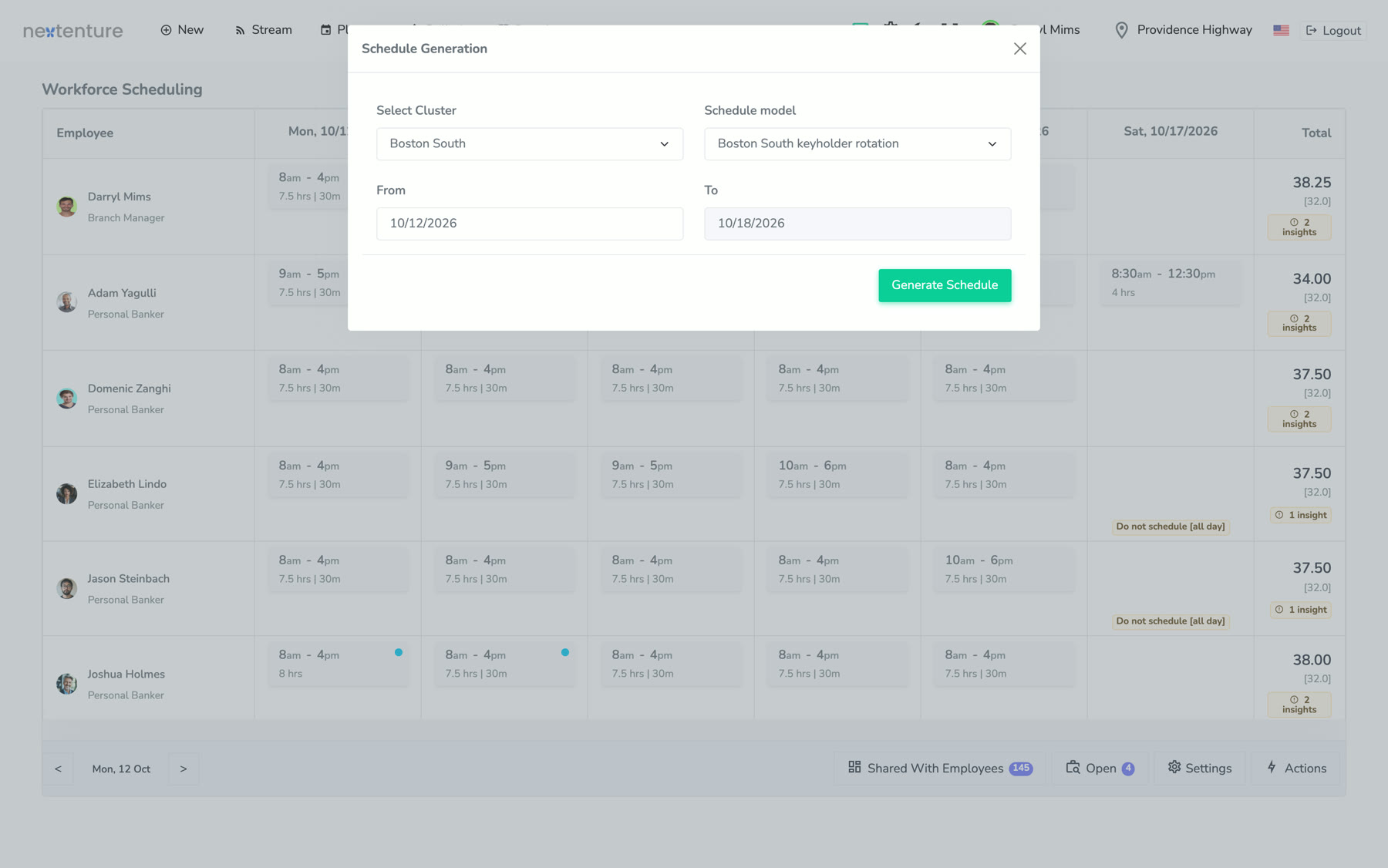Click Mon, 12 Oct date label
The width and height of the screenshot is (1388, 868).
coord(121,769)
